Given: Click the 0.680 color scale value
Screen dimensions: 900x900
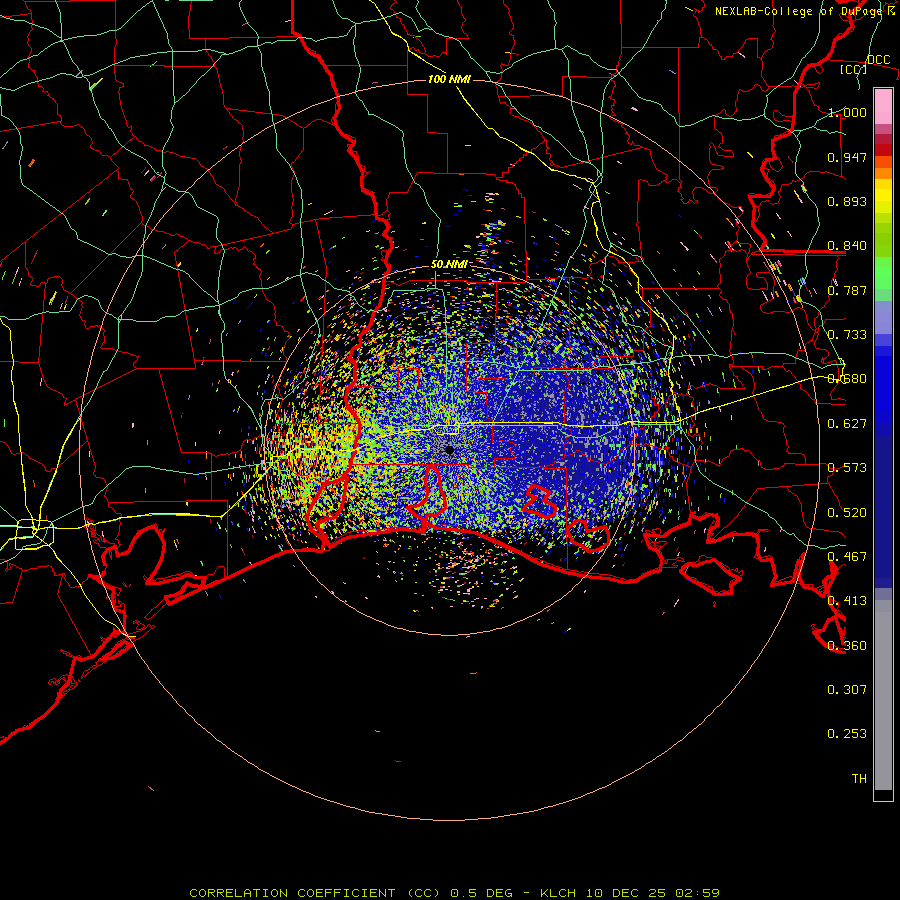Looking at the screenshot, I should click(x=847, y=379).
